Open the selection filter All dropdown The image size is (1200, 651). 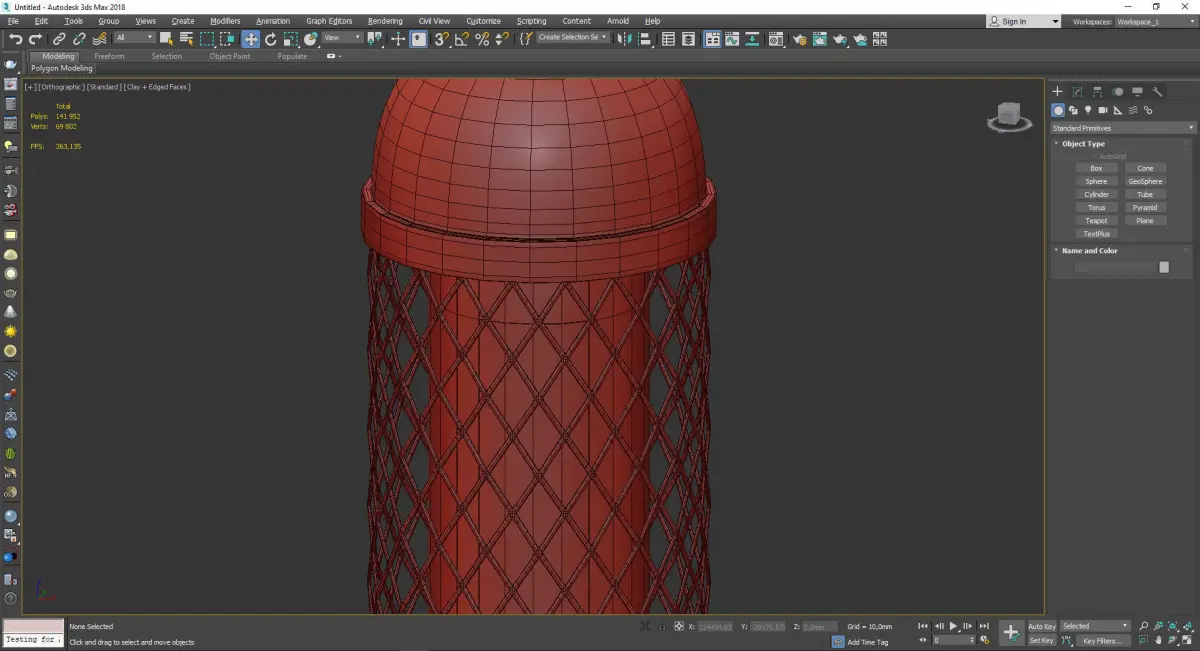(134, 38)
